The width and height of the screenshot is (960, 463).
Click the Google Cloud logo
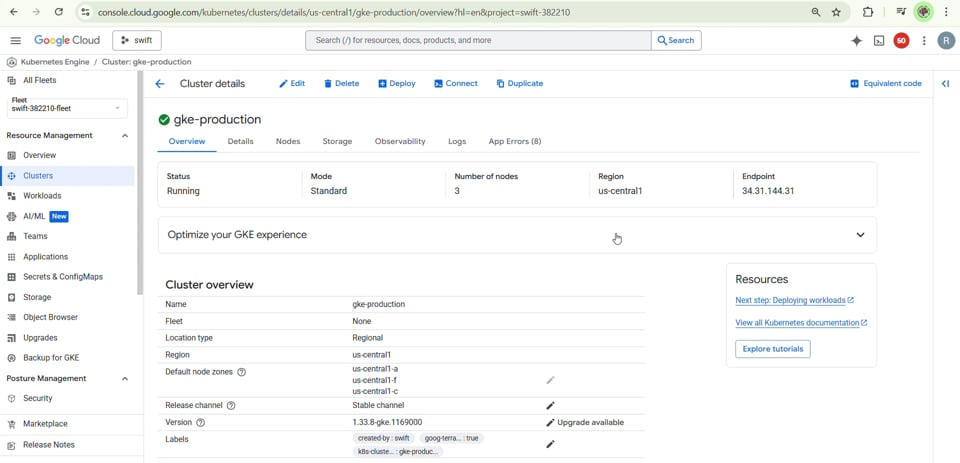coord(67,40)
